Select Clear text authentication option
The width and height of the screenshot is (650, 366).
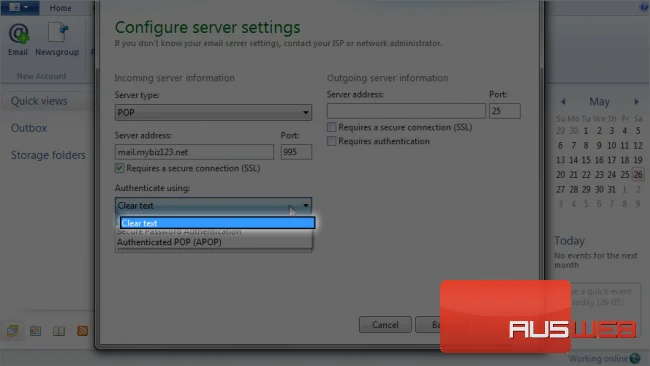[218, 223]
